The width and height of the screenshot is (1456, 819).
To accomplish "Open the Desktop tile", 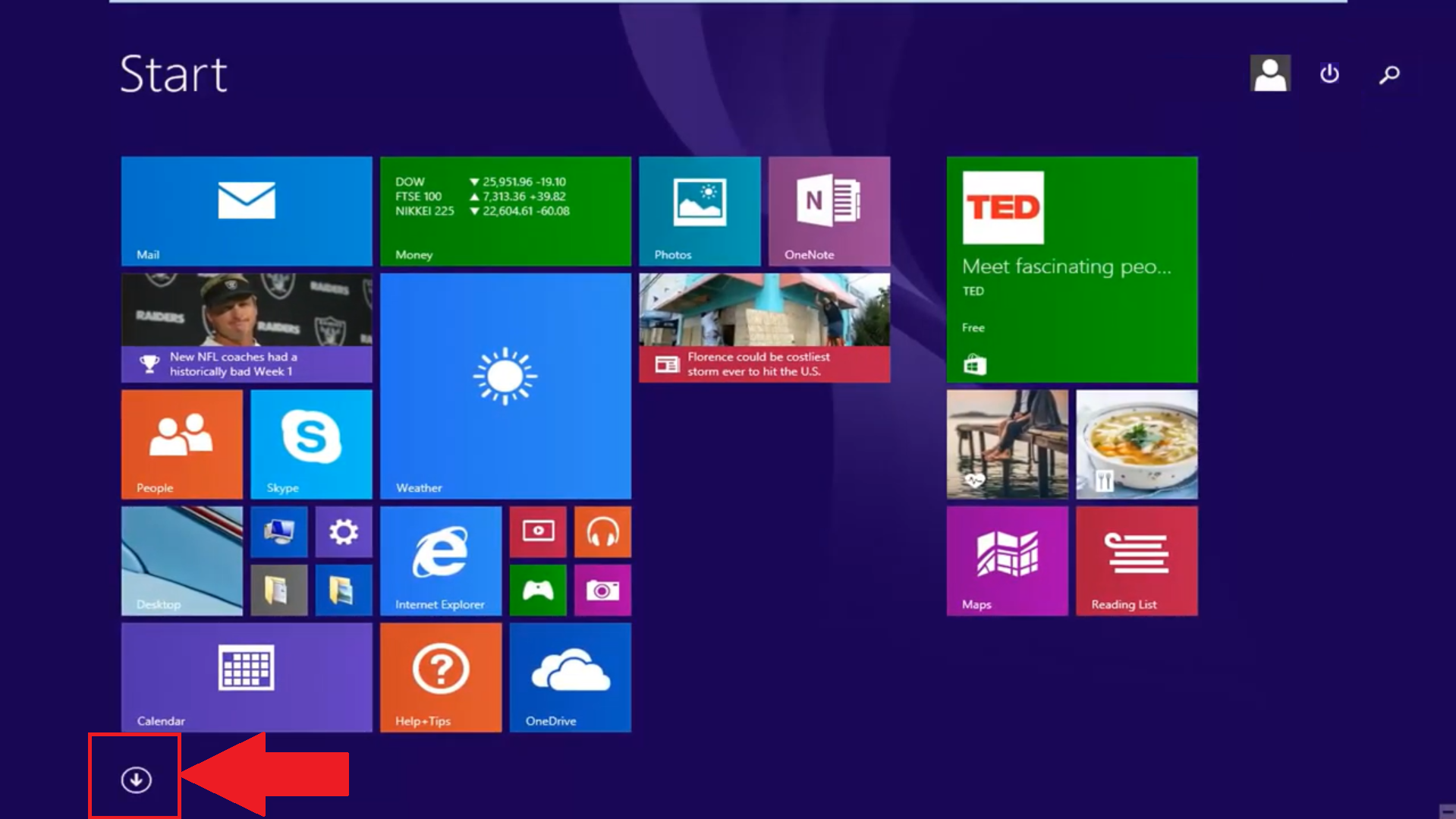I will 182,561.
